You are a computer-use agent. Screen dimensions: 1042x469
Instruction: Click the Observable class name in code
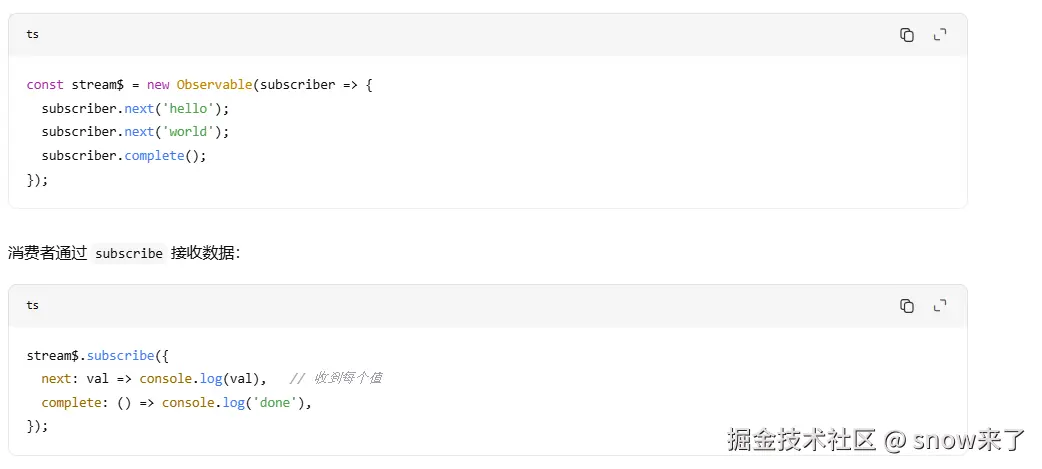[x=214, y=85]
